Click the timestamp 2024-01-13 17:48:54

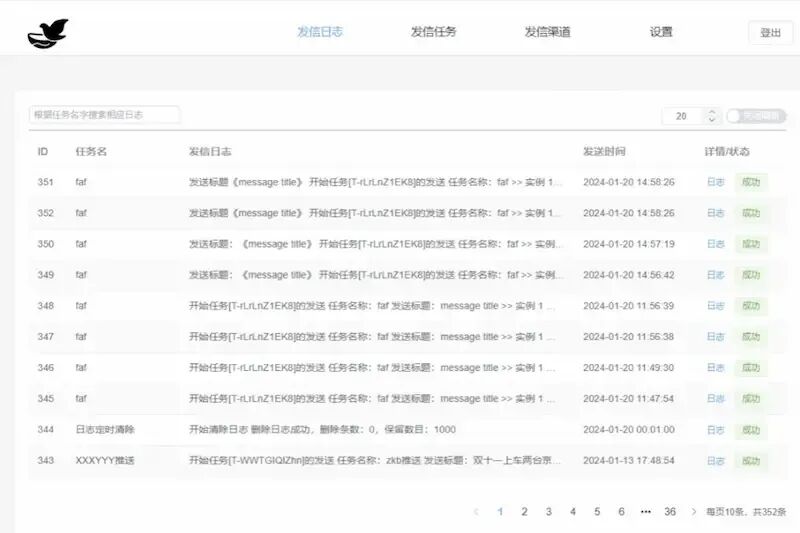click(629, 461)
